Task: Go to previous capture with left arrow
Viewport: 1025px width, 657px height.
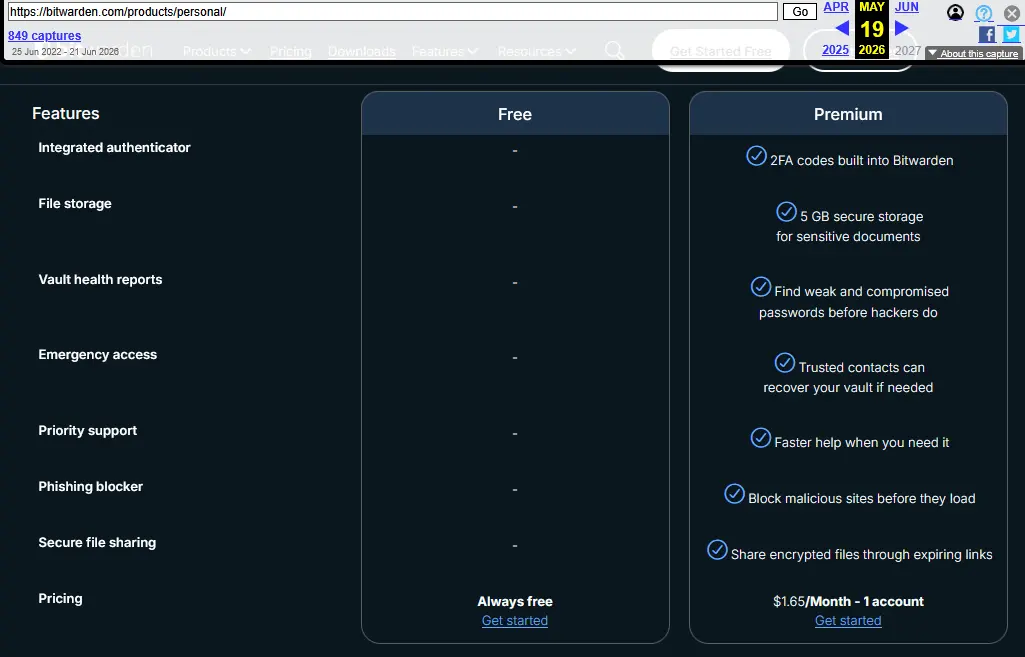Action: (x=842, y=28)
